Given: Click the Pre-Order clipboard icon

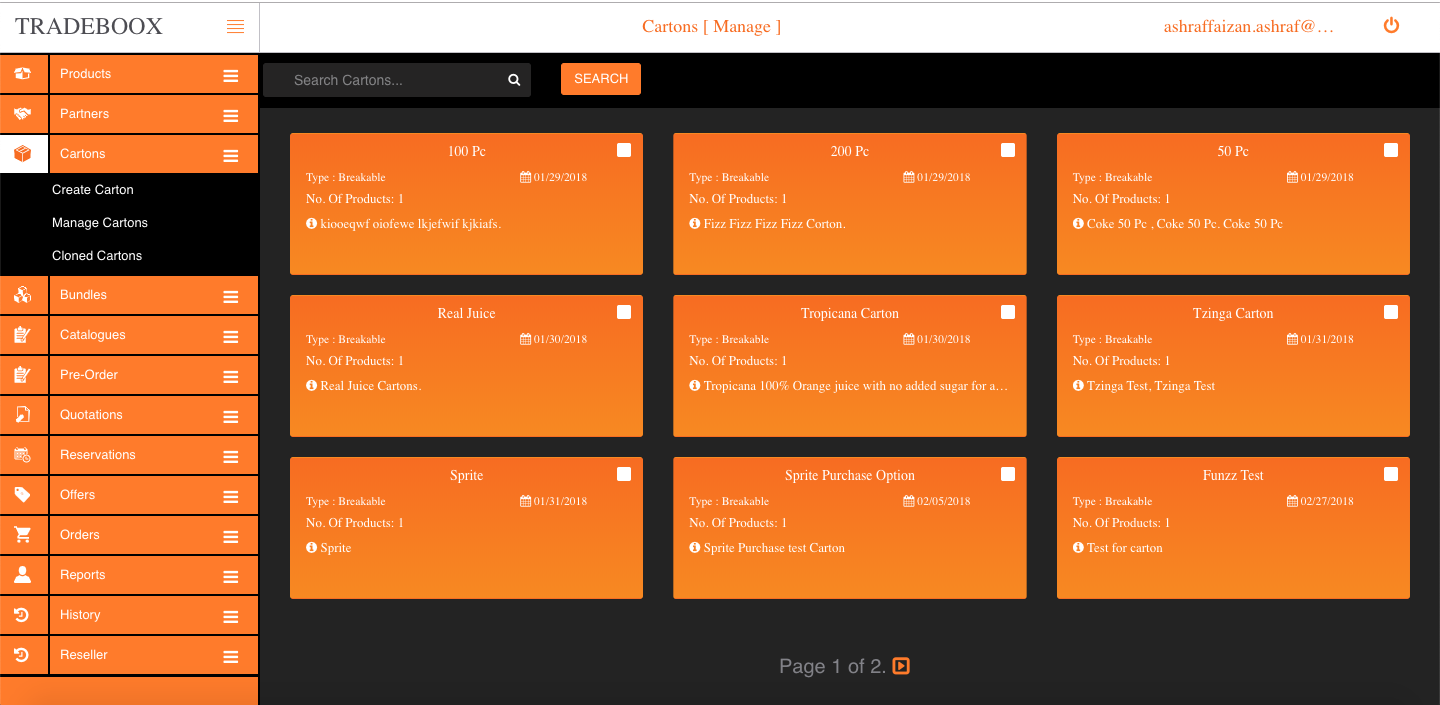Looking at the screenshot, I should coord(23,375).
